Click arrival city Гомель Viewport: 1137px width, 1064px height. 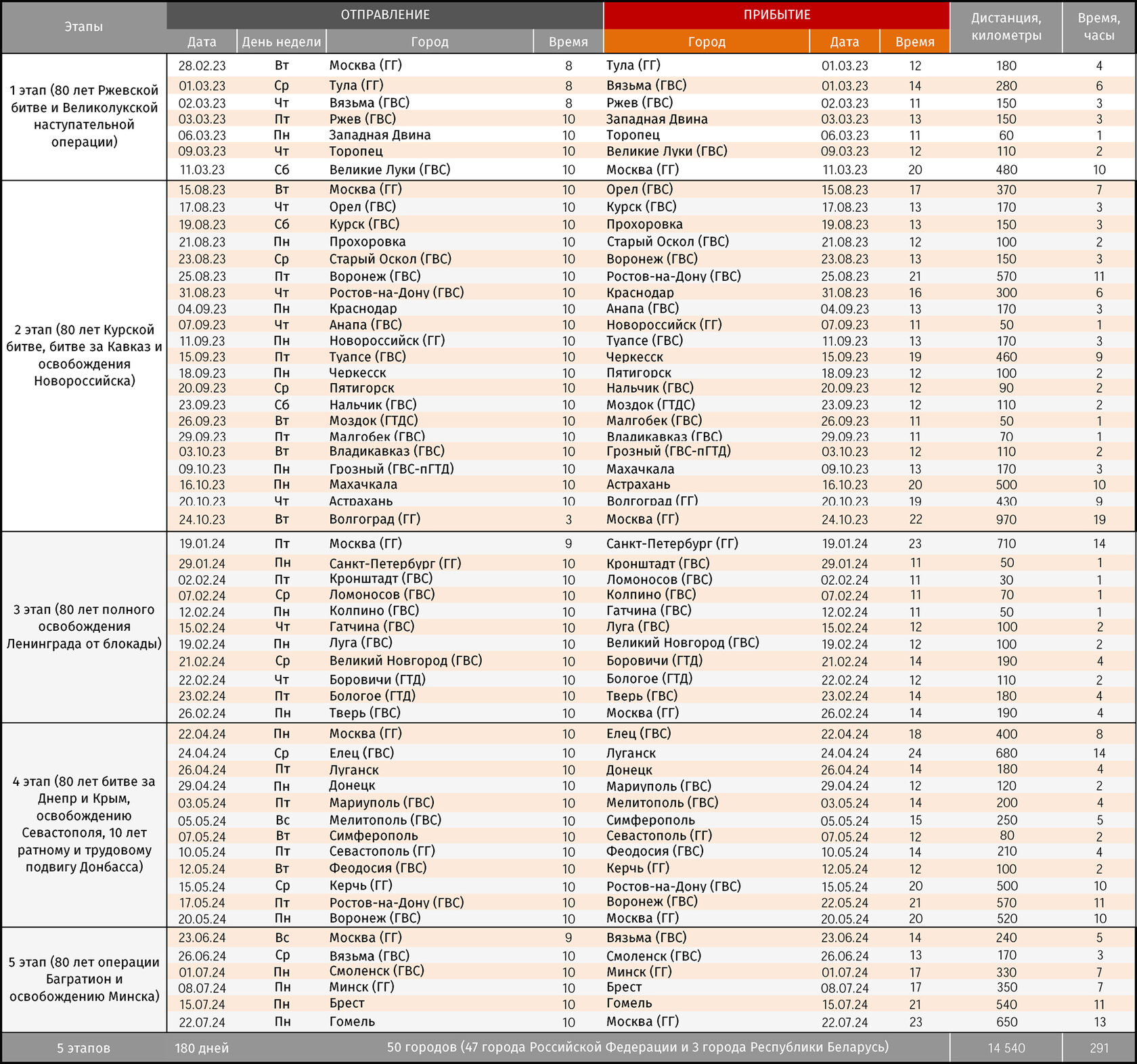(629, 1004)
